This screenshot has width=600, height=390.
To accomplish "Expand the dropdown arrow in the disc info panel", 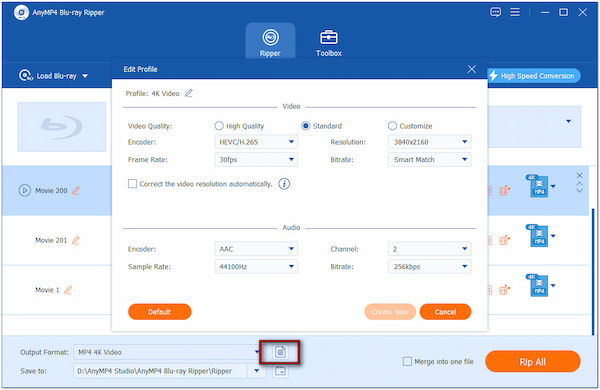I will click(569, 121).
